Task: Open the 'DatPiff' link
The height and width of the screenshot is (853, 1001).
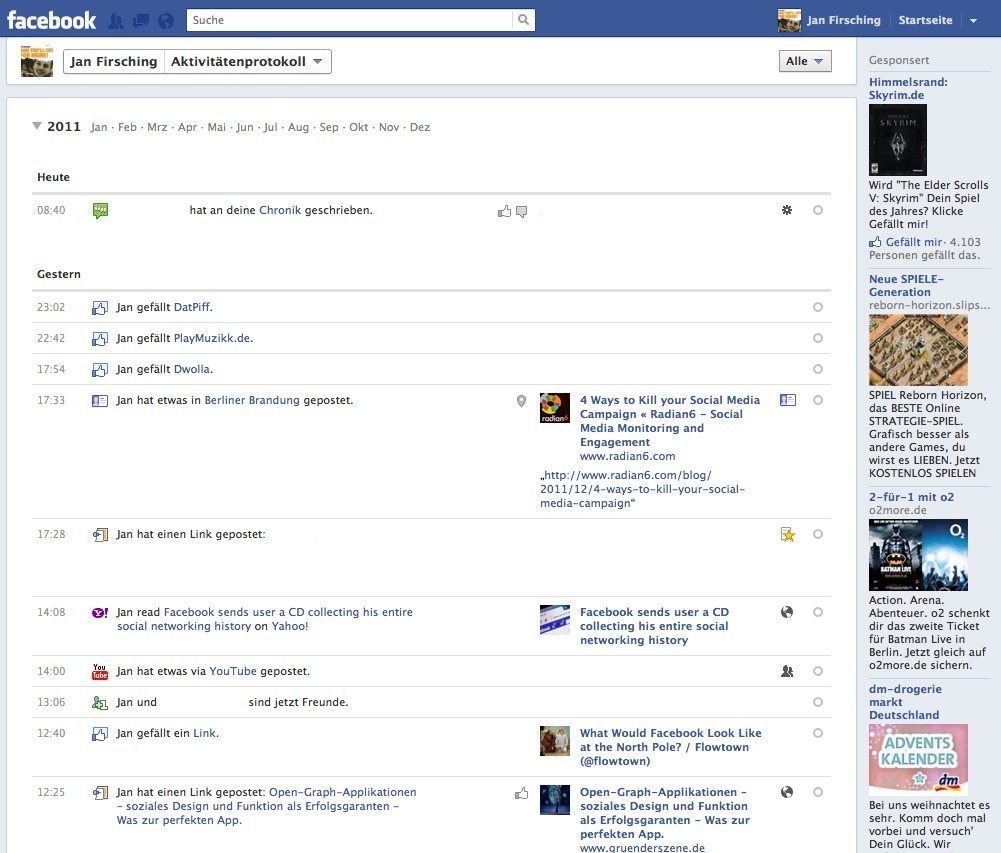Action: tap(192, 307)
